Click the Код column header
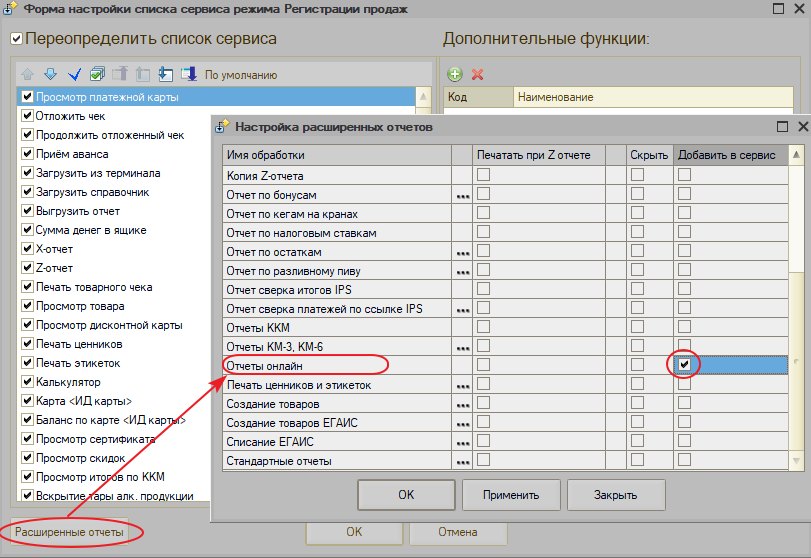The height and width of the screenshot is (558, 811). click(478, 97)
